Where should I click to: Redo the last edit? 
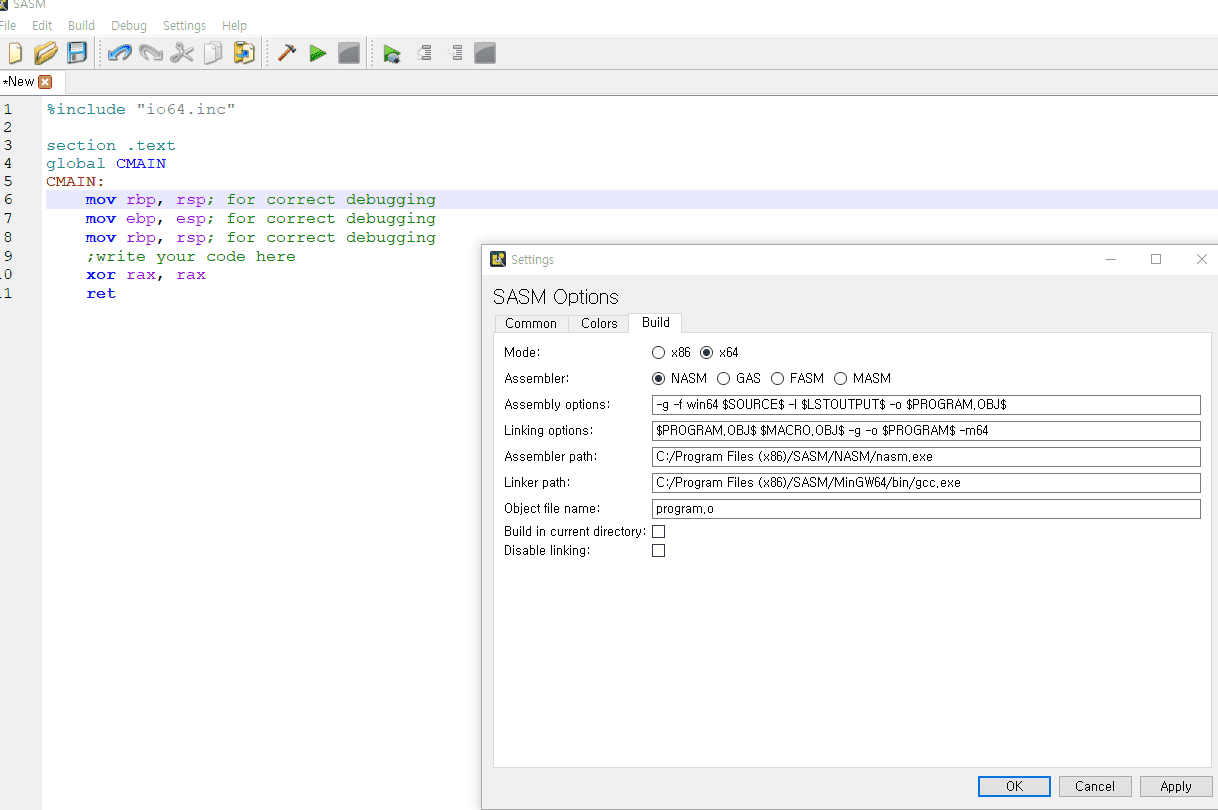(x=151, y=53)
